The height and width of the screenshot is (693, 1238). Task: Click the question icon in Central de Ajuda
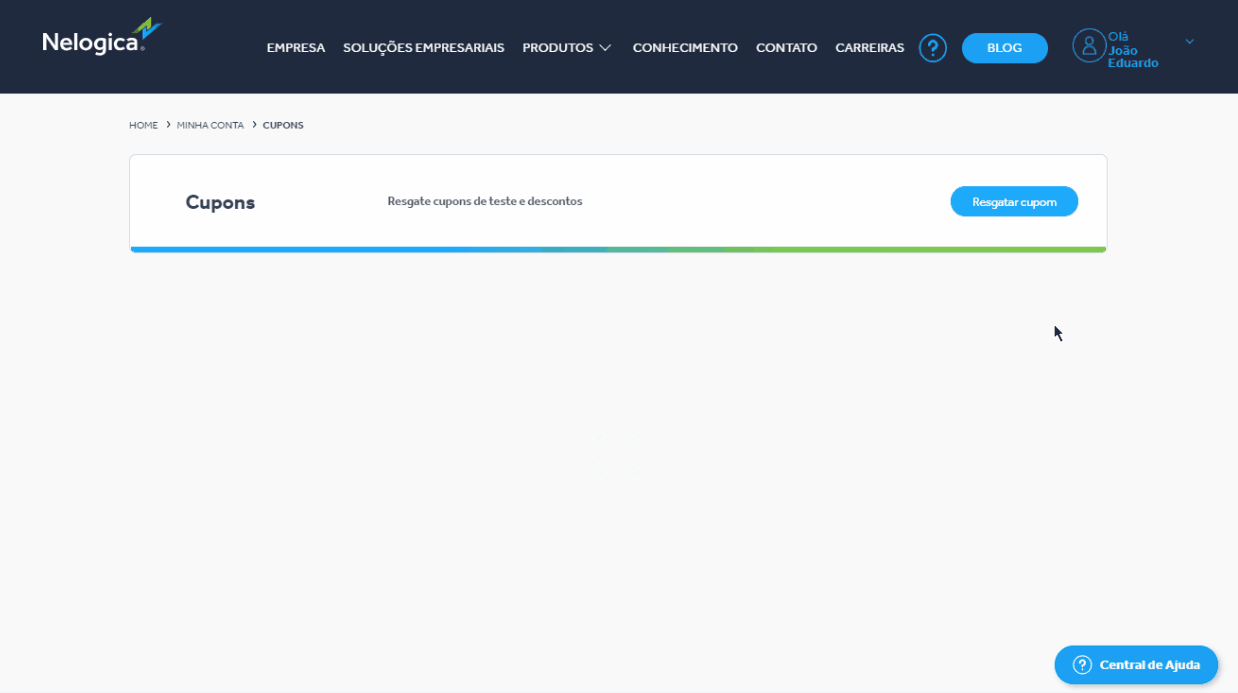[x=1082, y=665]
